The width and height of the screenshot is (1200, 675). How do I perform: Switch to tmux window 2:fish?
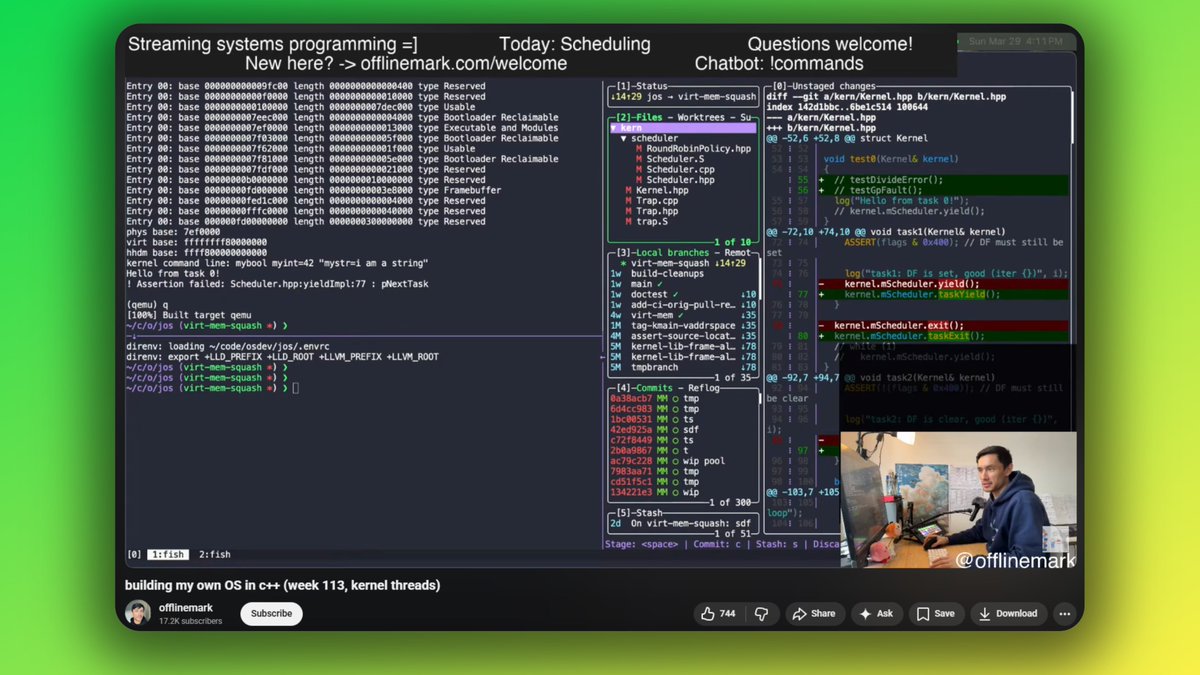214,555
